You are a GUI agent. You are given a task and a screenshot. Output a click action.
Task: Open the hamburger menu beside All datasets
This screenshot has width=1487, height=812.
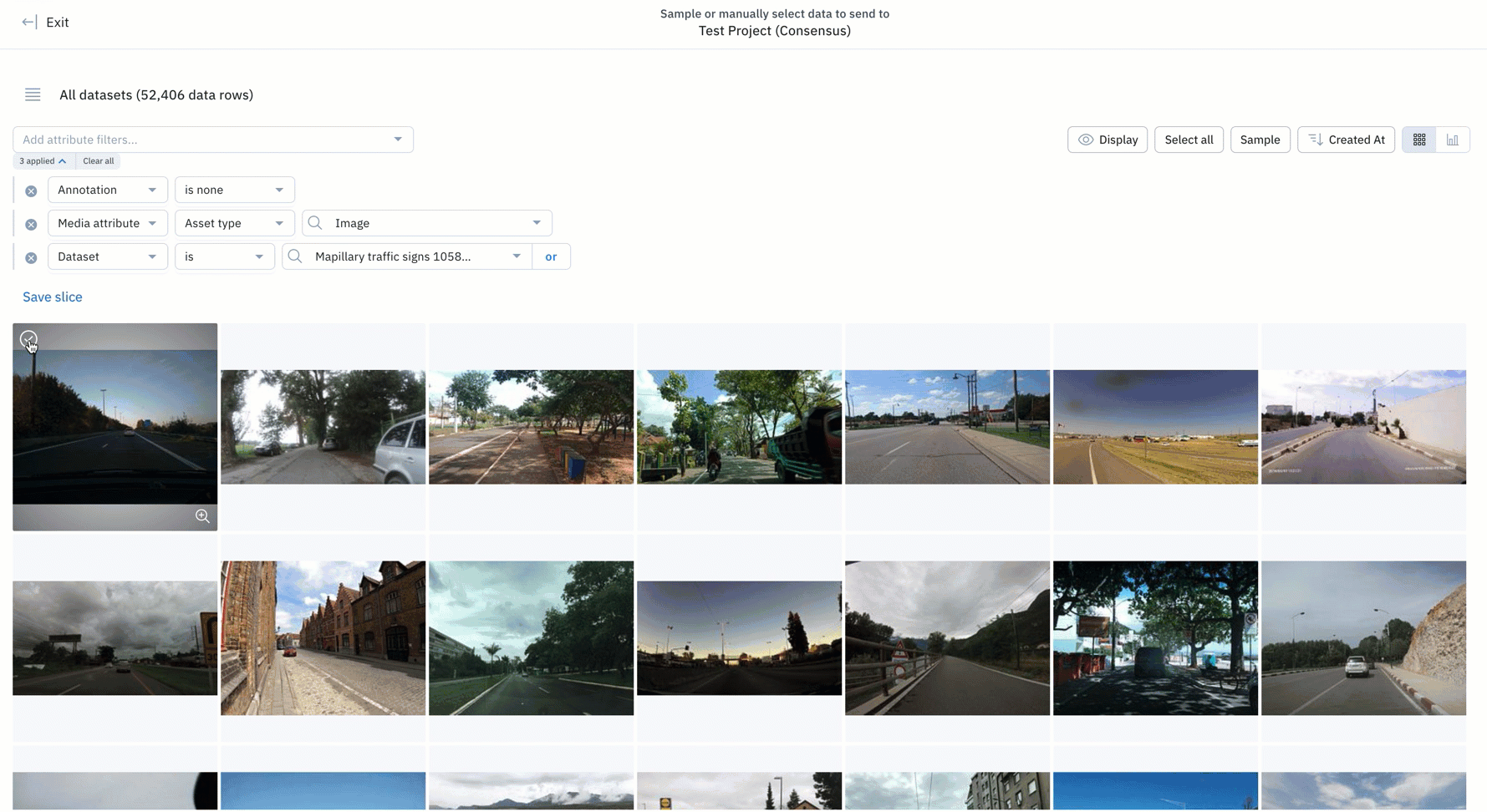tap(33, 94)
